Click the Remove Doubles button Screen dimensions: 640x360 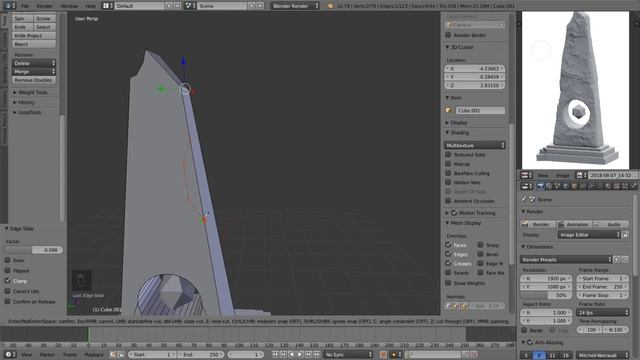pyautogui.click(x=34, y=80)
